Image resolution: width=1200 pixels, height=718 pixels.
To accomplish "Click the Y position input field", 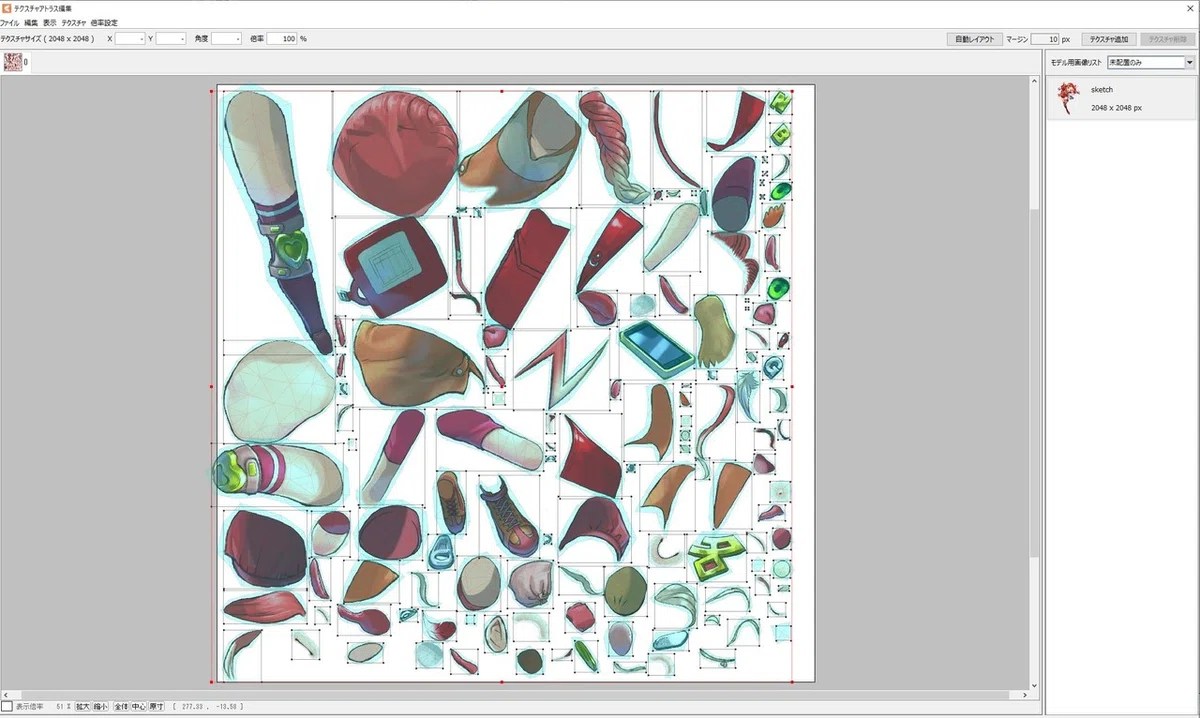I will tap(171, 38).
